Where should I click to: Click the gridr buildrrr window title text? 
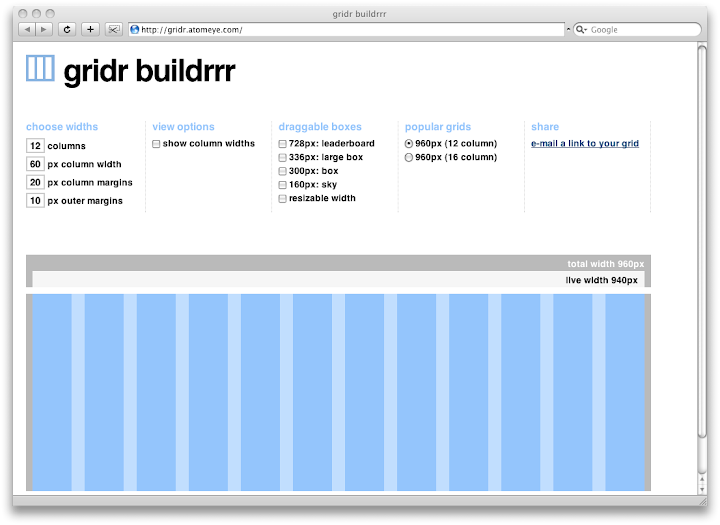coord(360,14)
